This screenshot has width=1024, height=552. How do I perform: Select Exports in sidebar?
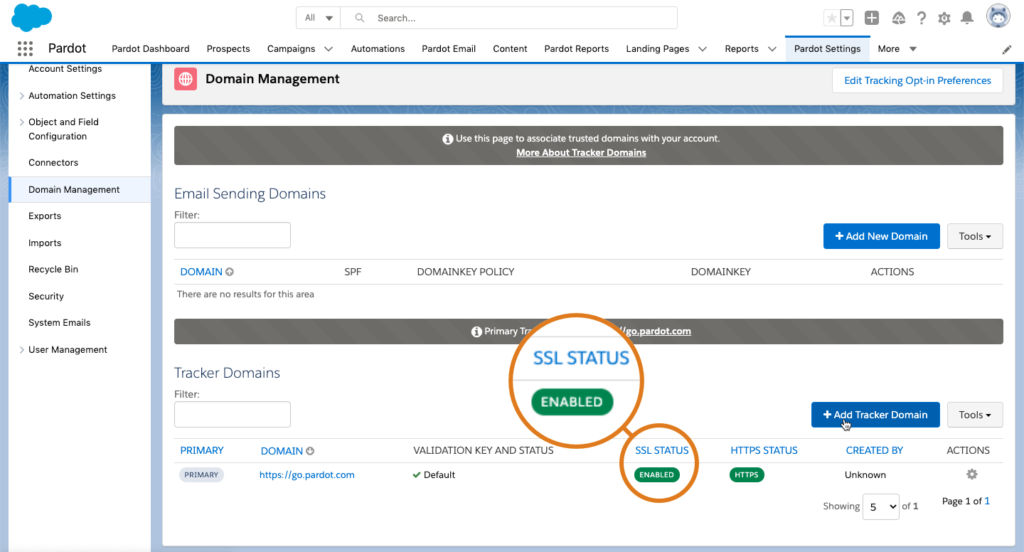coord(44,216)
